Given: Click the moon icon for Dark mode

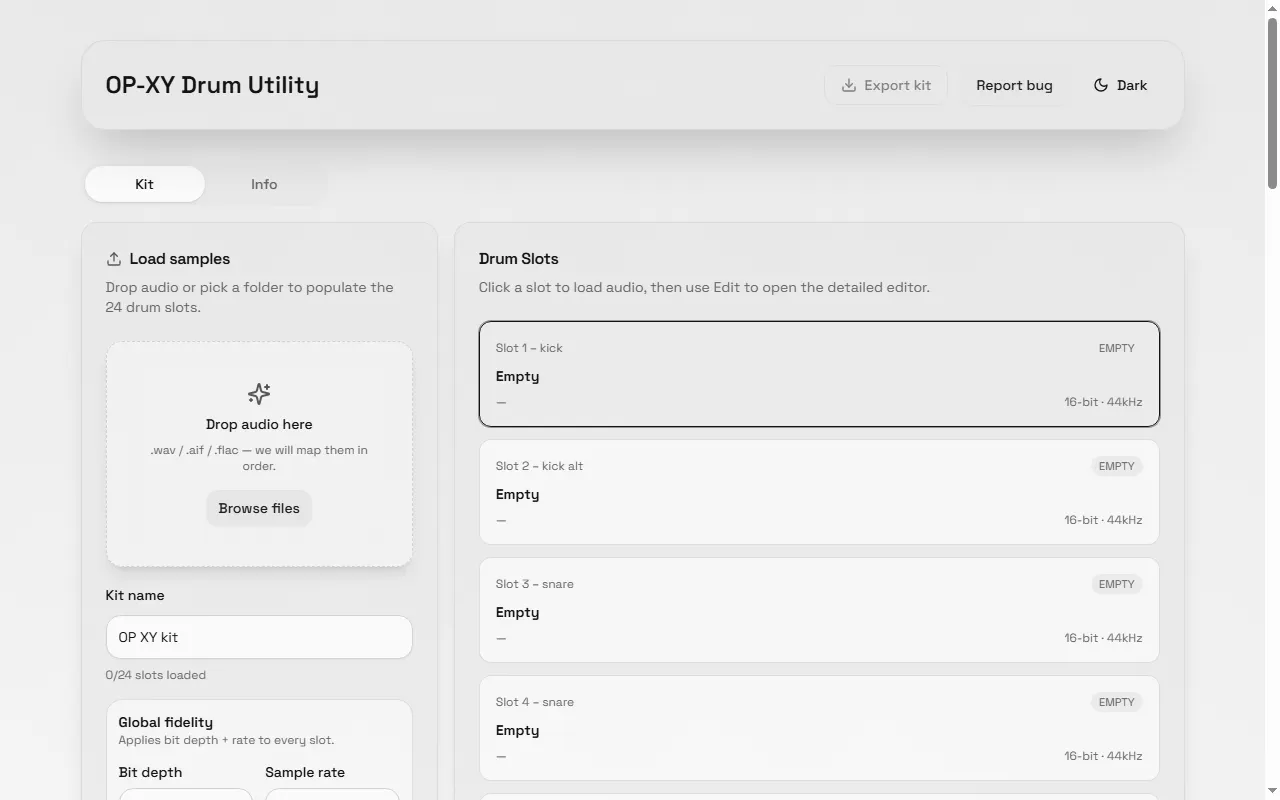Looking at the screenshot, I should (x=1101, y=85).
